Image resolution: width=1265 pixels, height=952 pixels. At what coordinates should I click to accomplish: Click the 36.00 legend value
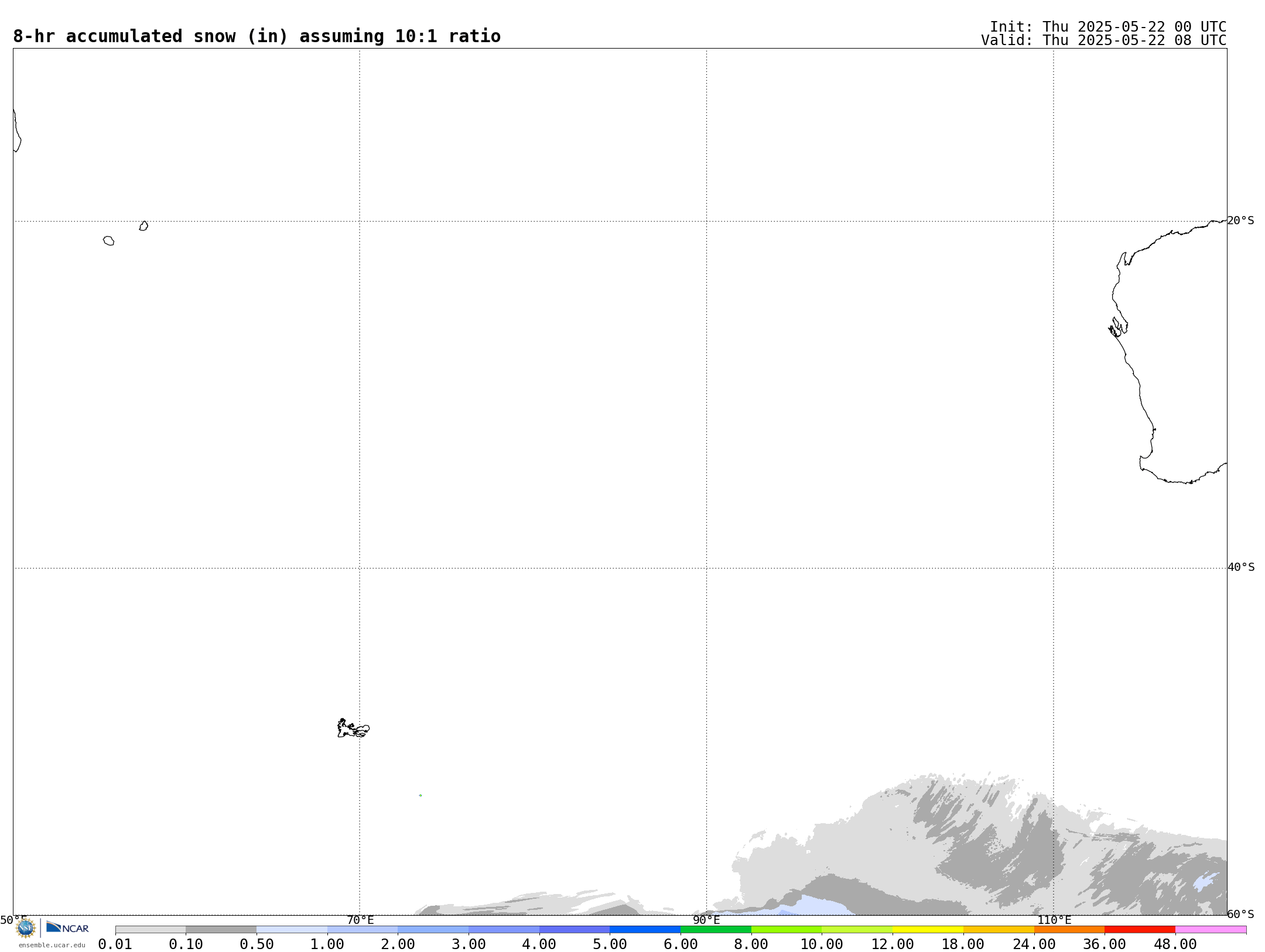point(1105,944)
